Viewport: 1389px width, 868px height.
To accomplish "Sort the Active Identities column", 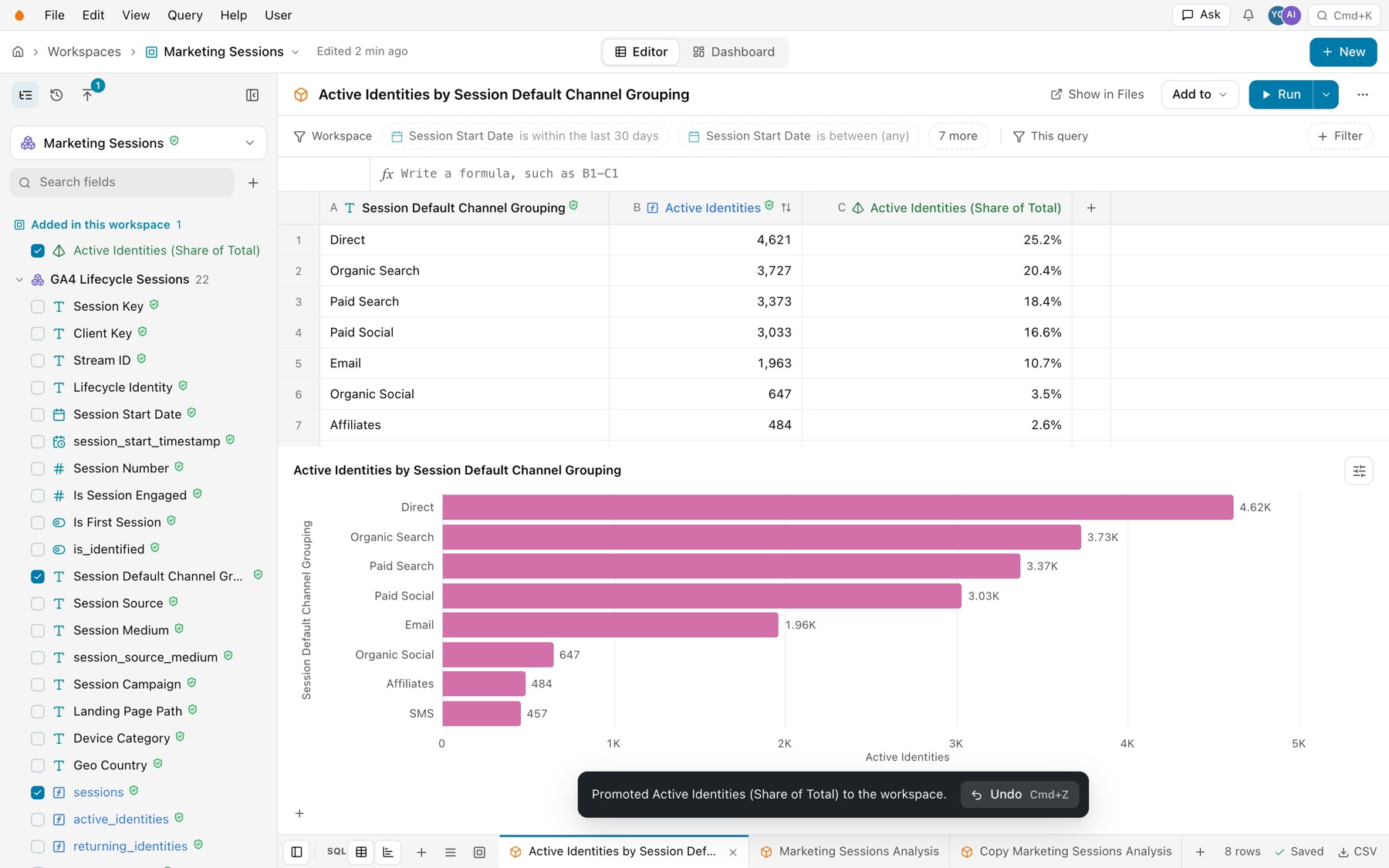I will tap(786, 208).
